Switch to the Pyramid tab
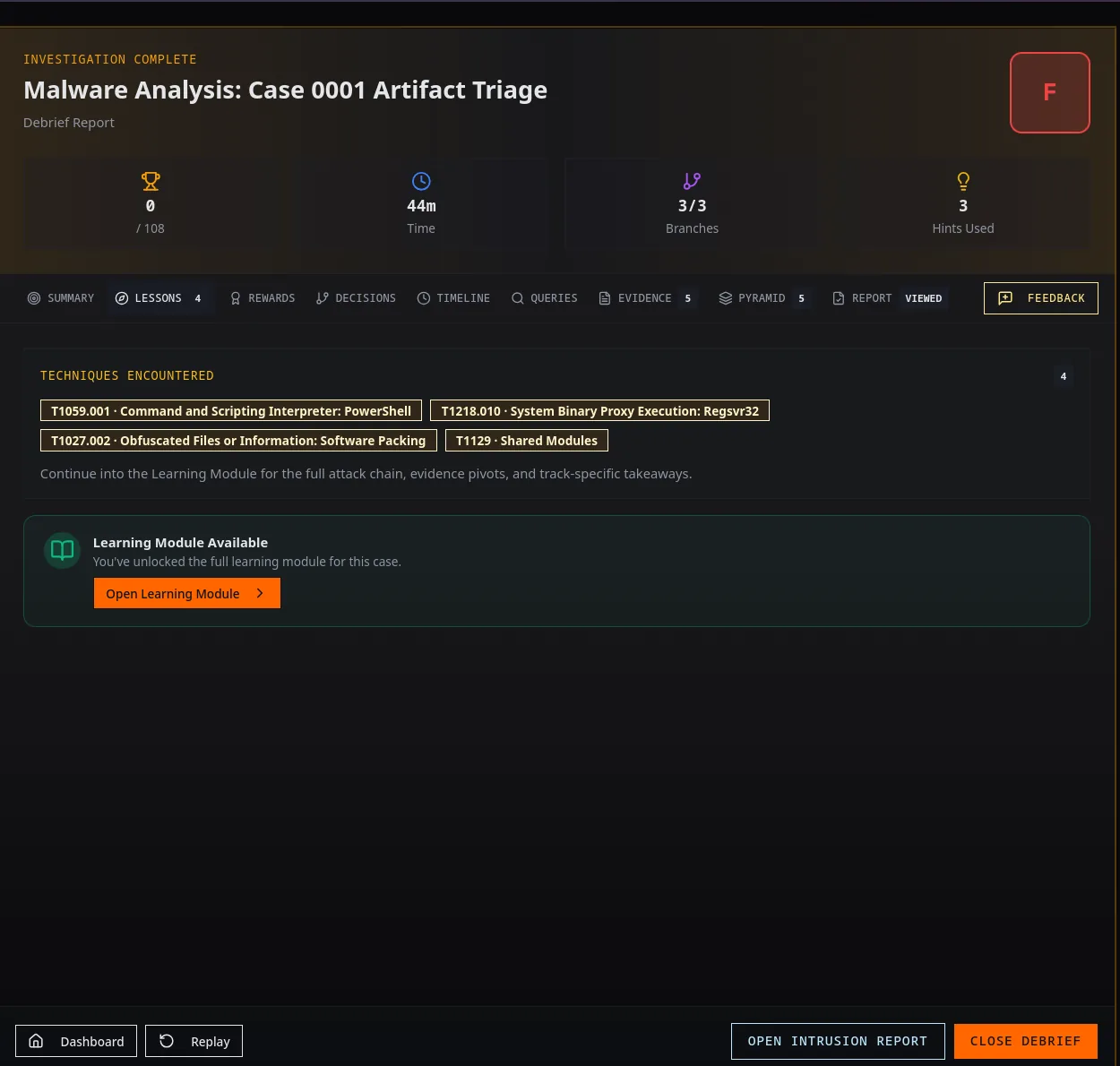The width and height of the screenshot is (1120, 1066). pyautogui.click(x=764, y=298)
